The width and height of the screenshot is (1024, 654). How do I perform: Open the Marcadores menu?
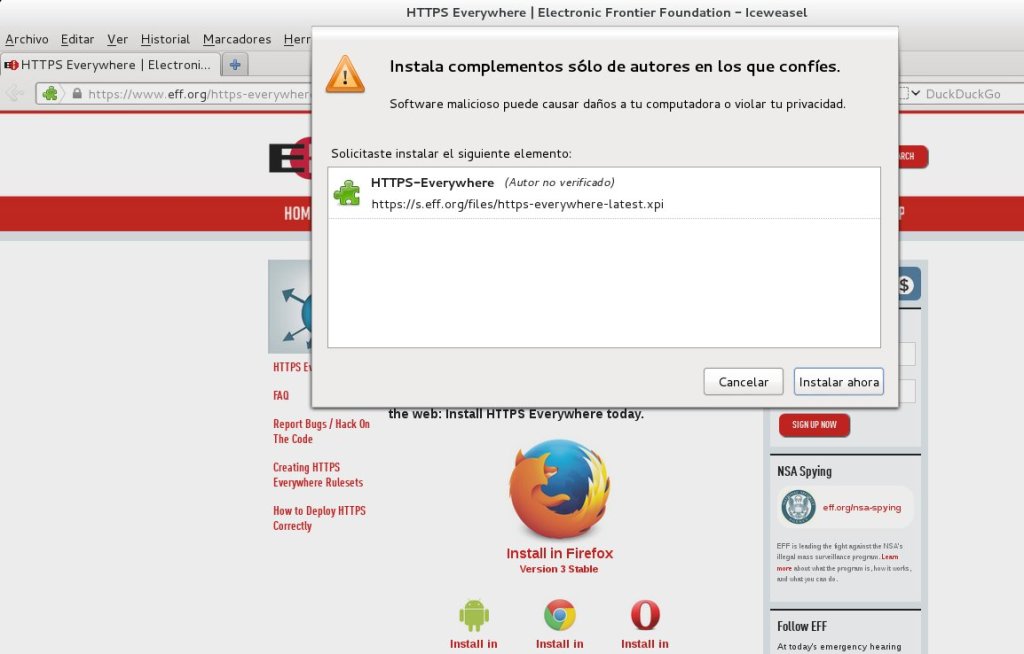click(237, 39)
